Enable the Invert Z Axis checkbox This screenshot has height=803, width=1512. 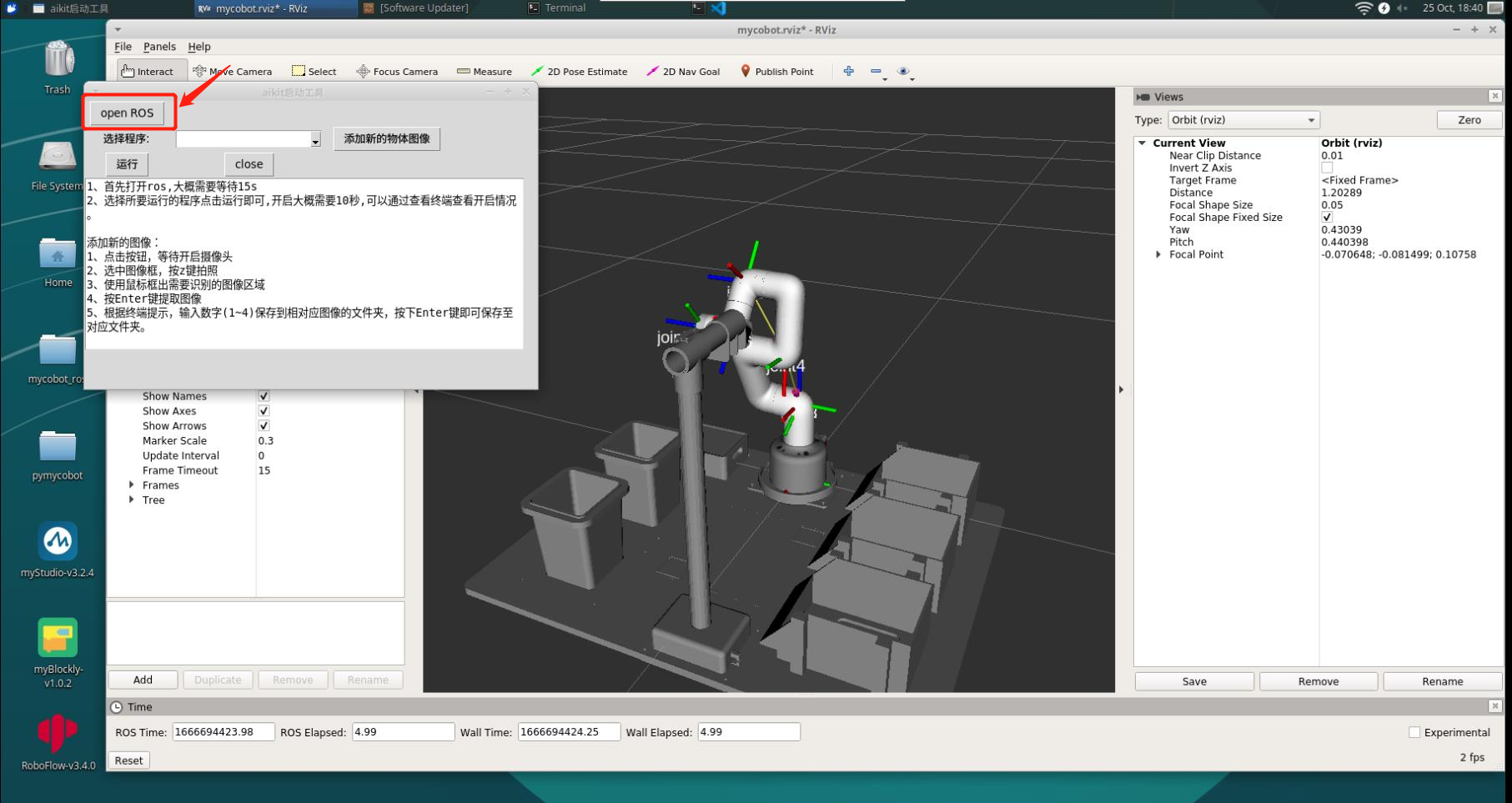tap(1327, 168)
